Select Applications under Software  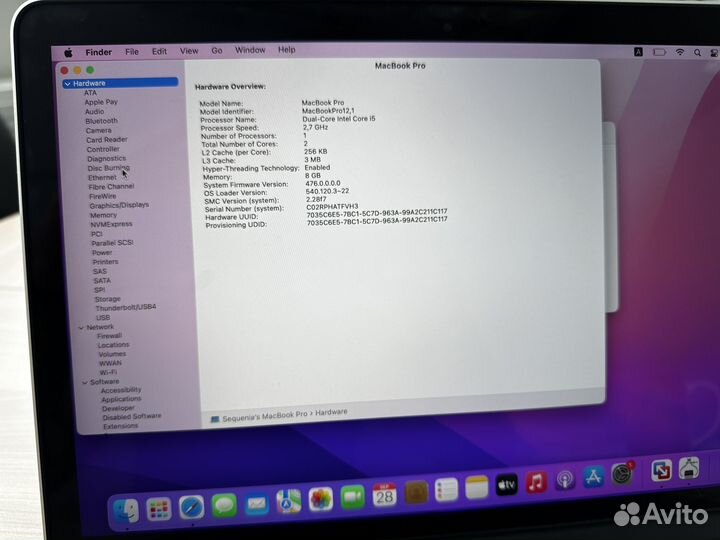tap(121, 399)
